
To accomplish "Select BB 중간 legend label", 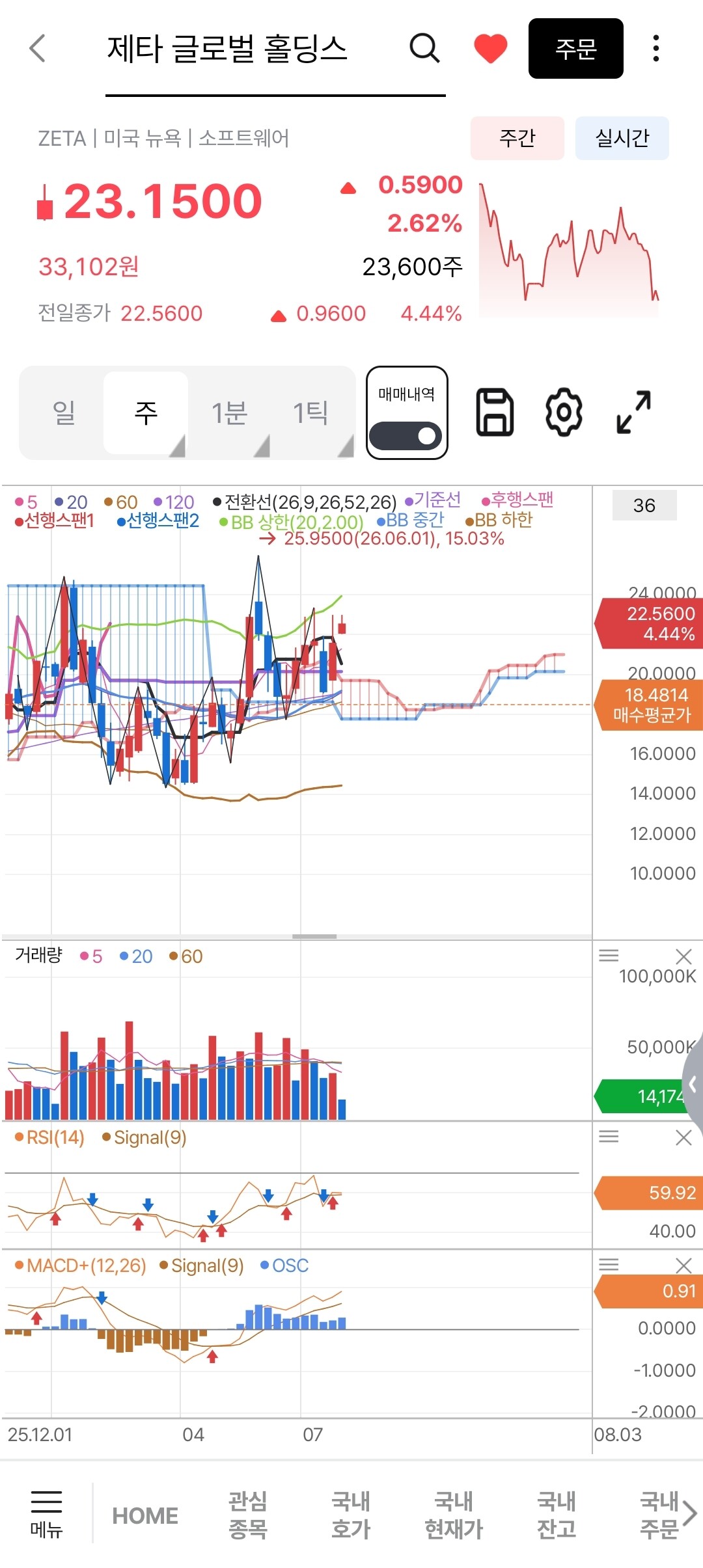I will point(411,520).
